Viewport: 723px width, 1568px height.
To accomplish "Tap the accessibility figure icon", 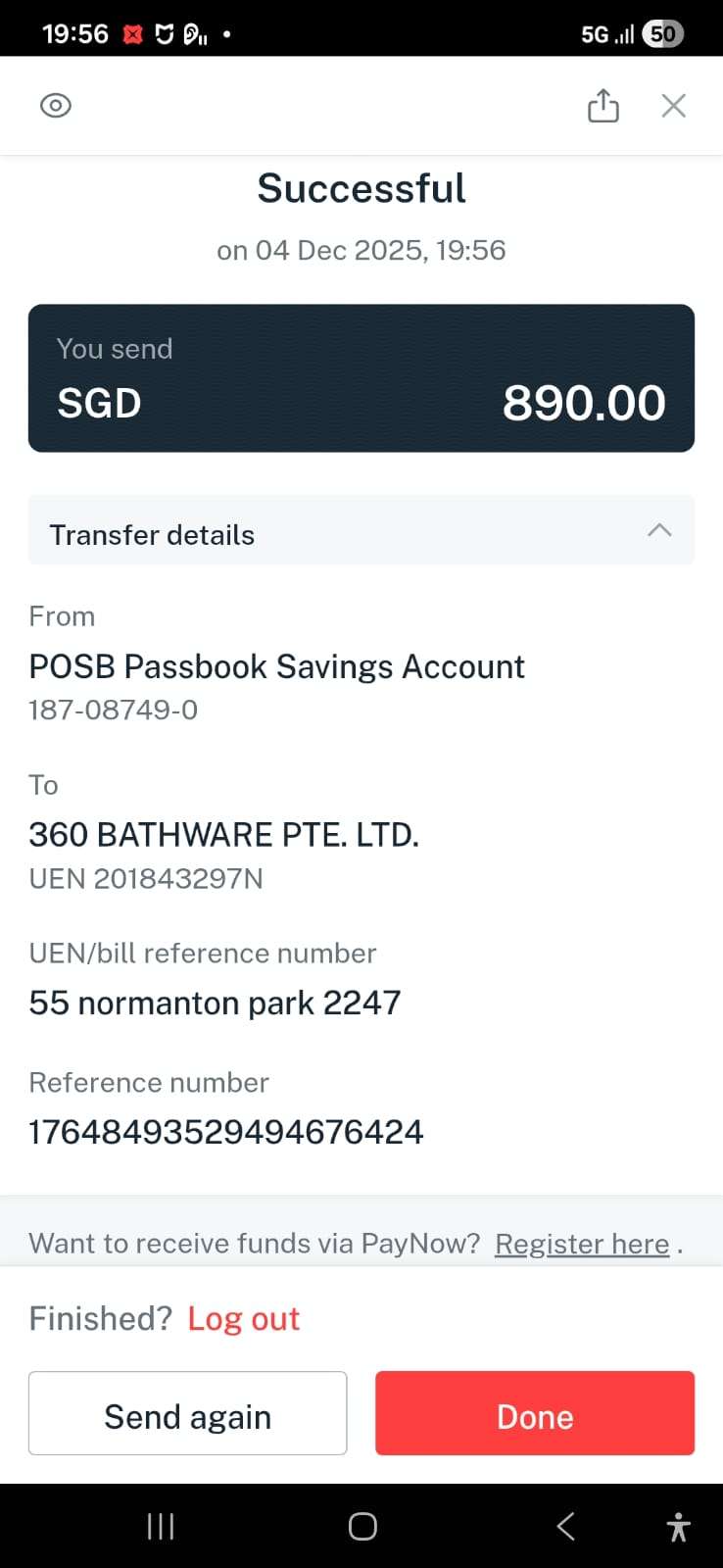I will [x=678, y=1527].
